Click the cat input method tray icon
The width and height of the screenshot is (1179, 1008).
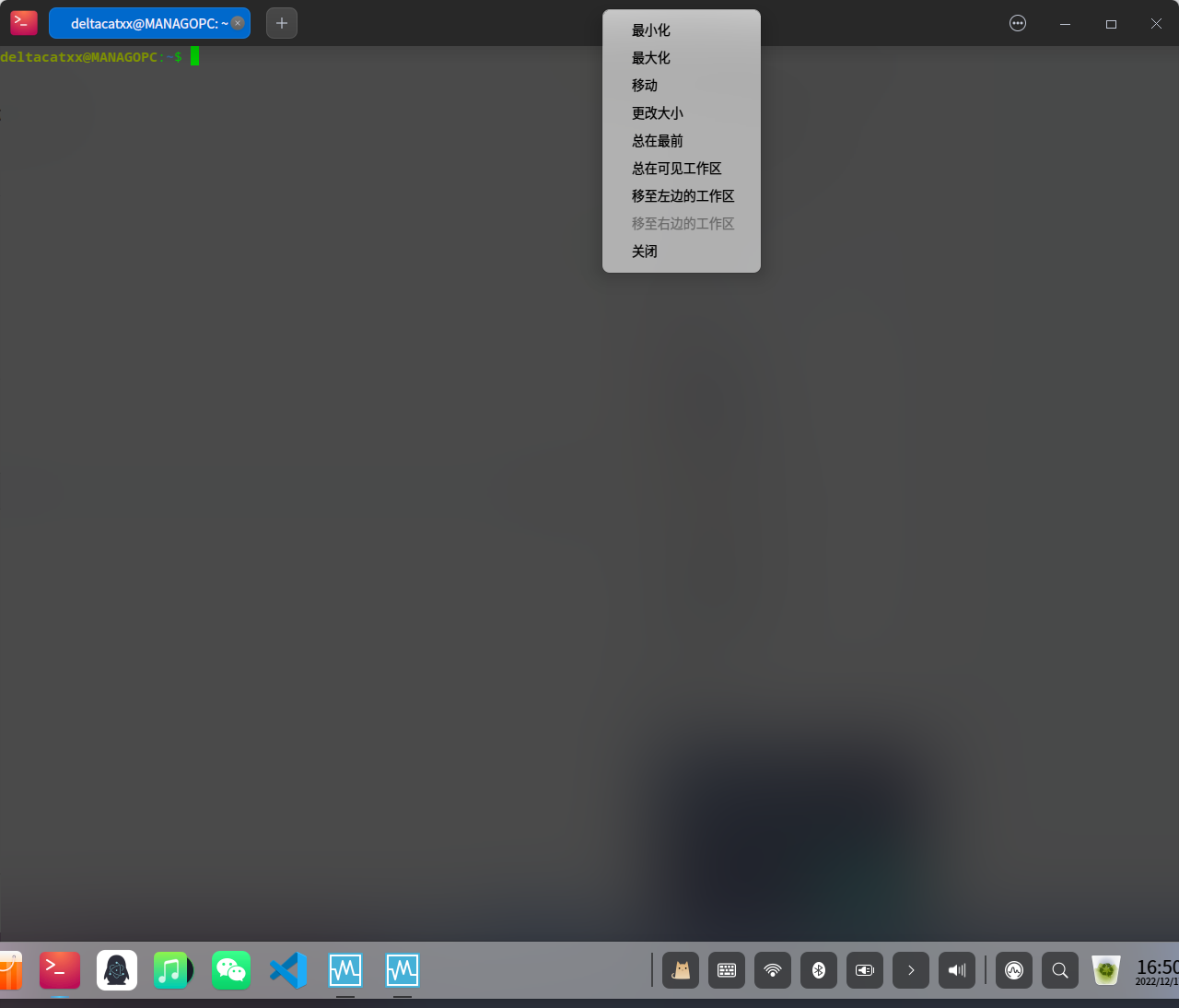(680, 969)
